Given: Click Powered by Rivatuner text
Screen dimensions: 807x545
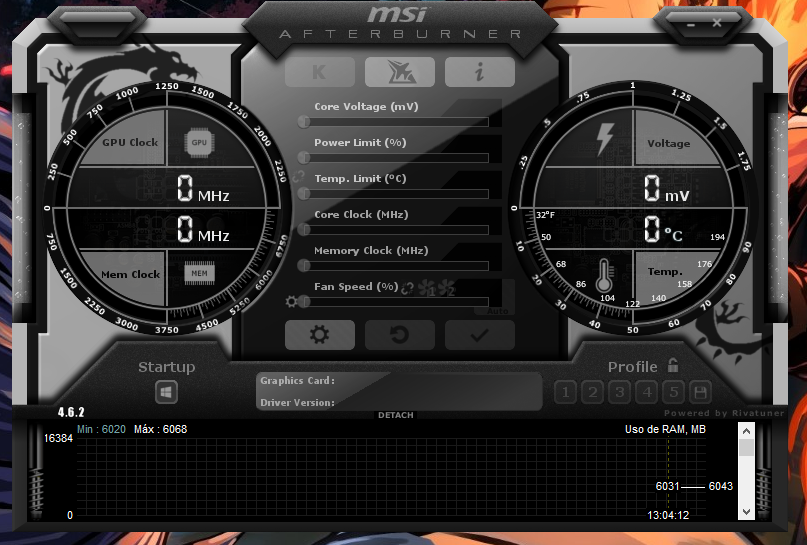Looking at the screenshot, I should coord(724,413).
